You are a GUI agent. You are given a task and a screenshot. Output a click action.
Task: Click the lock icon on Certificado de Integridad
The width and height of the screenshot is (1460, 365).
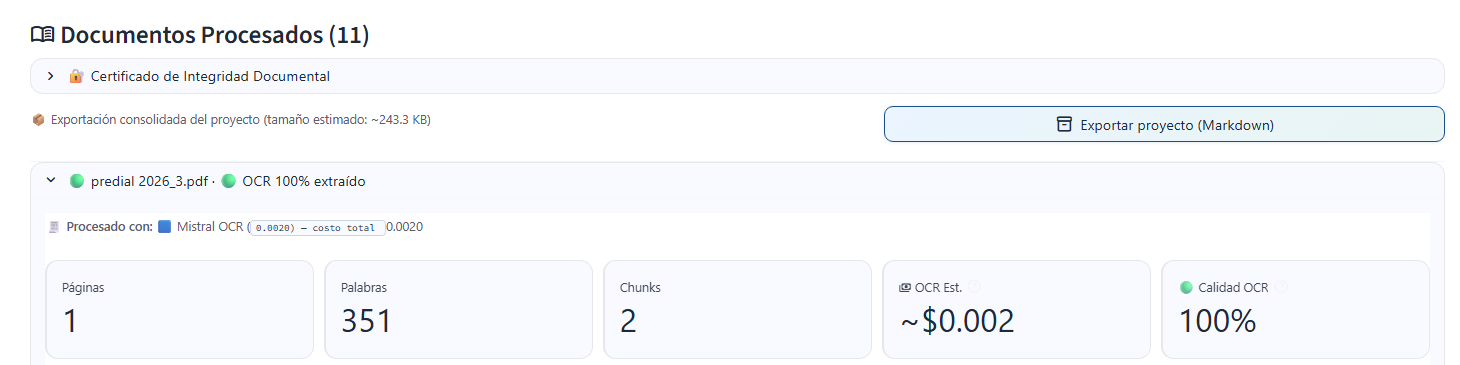tap(76, 76)
